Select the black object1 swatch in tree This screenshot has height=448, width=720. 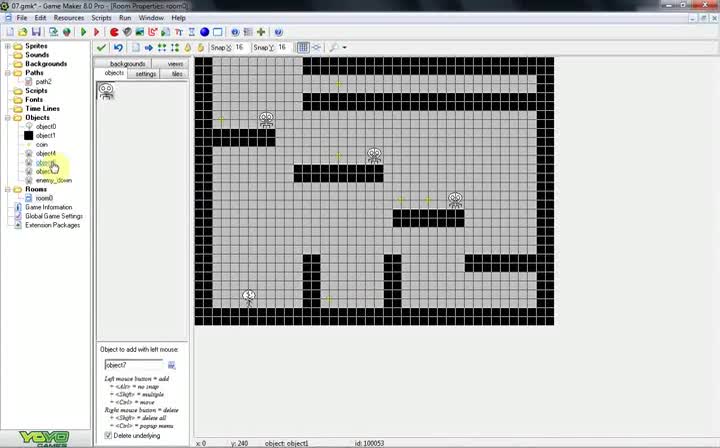28,135
